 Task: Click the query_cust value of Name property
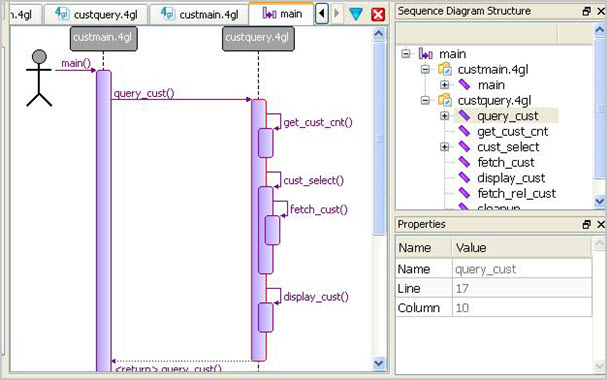coord(522,269)
